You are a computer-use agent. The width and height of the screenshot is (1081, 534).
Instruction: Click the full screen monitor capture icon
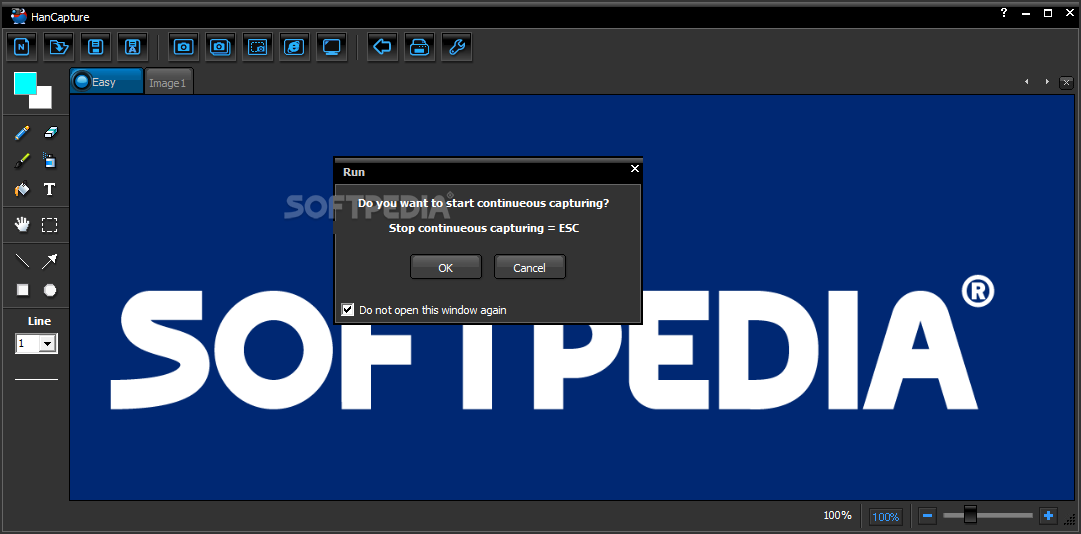[332, 47]
